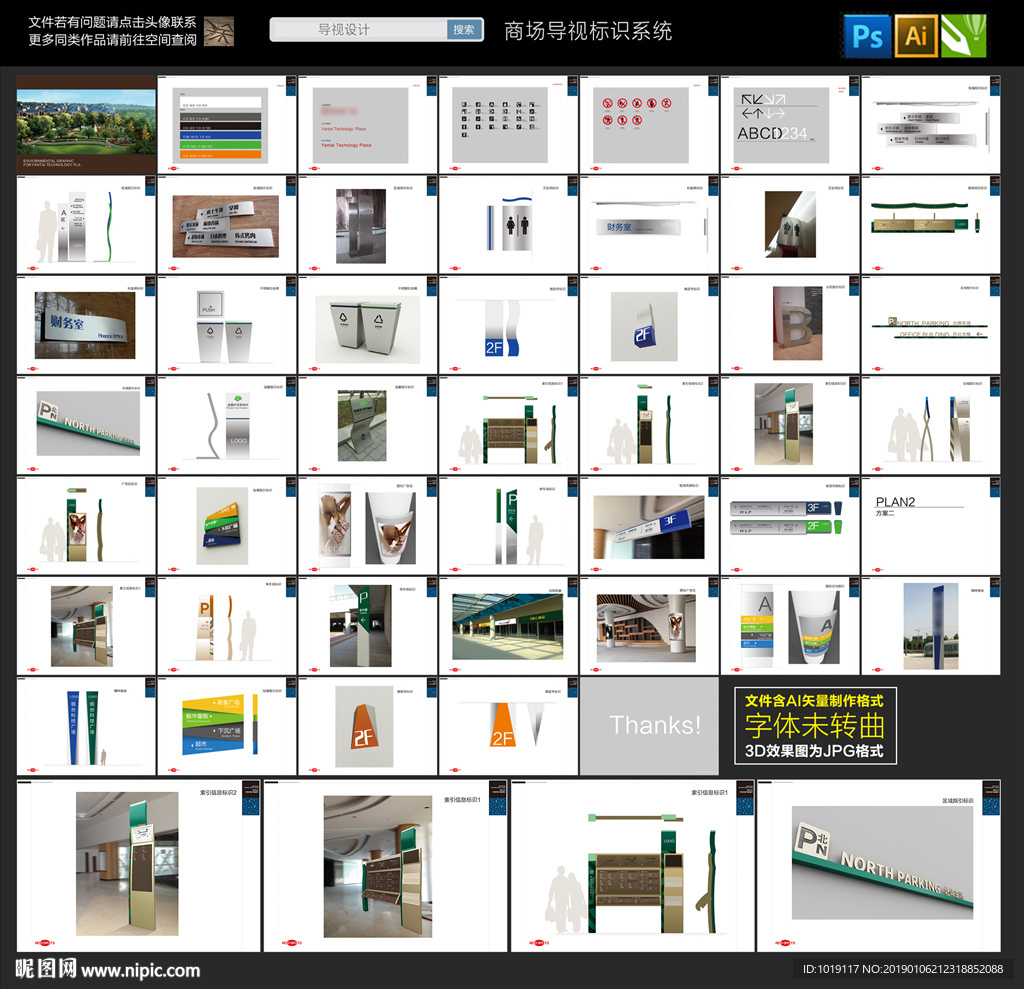Open the gray Thanks! end slide
Viewport: 1024px width, 989px height.
coord(649,726)
